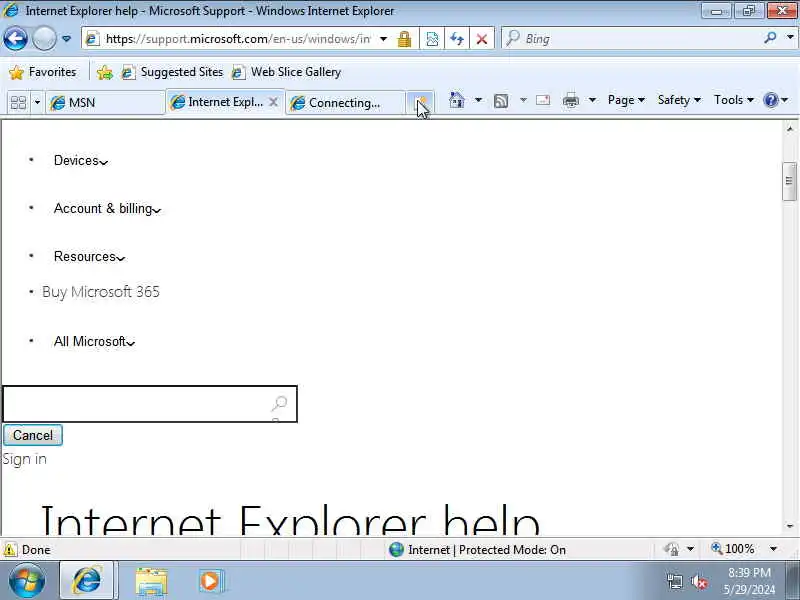Open the Page menu
800x600 pixels.
pyautogui.click(x=626, y=100)
